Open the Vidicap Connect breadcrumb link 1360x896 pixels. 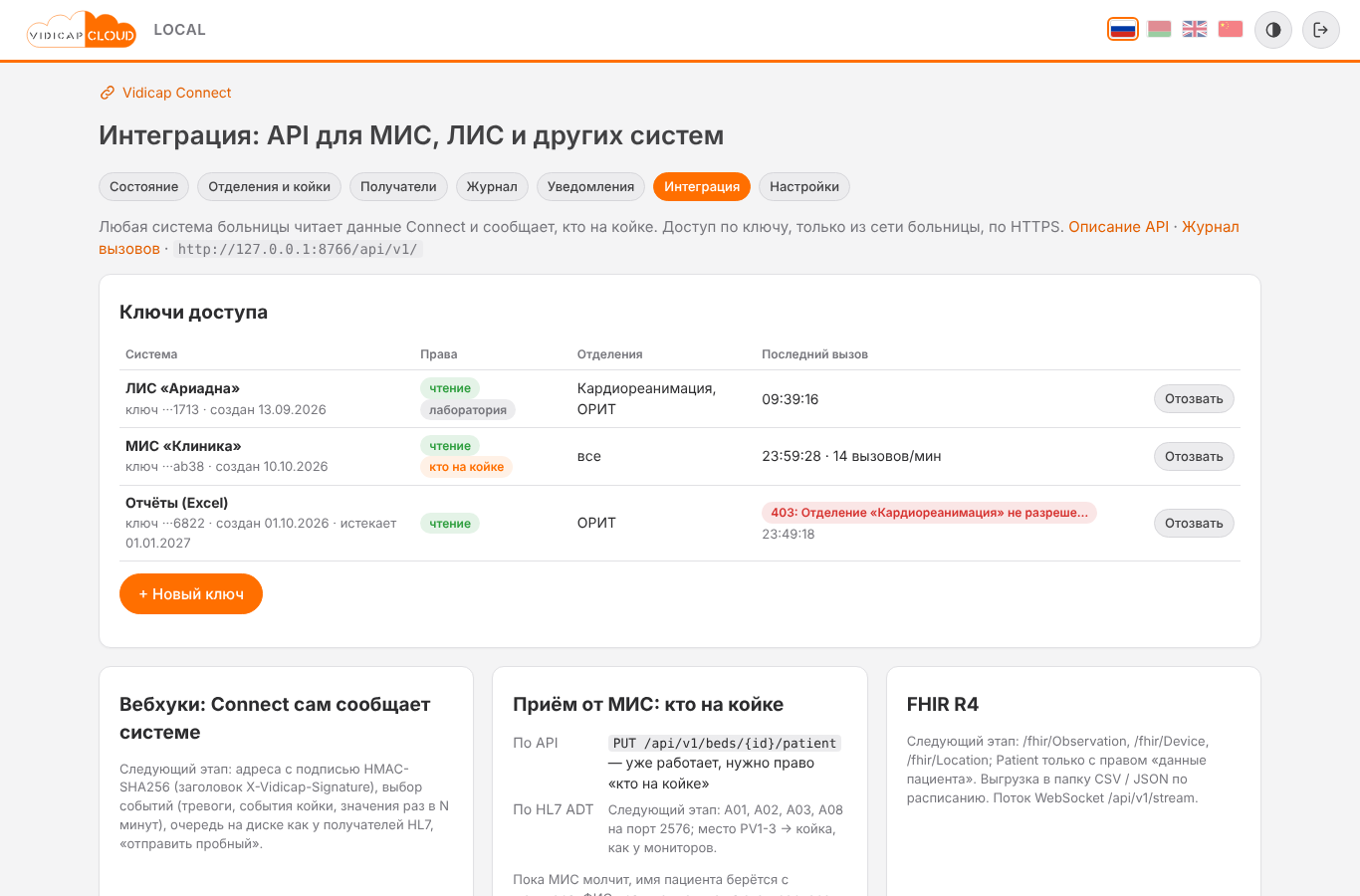click(176, 93)
